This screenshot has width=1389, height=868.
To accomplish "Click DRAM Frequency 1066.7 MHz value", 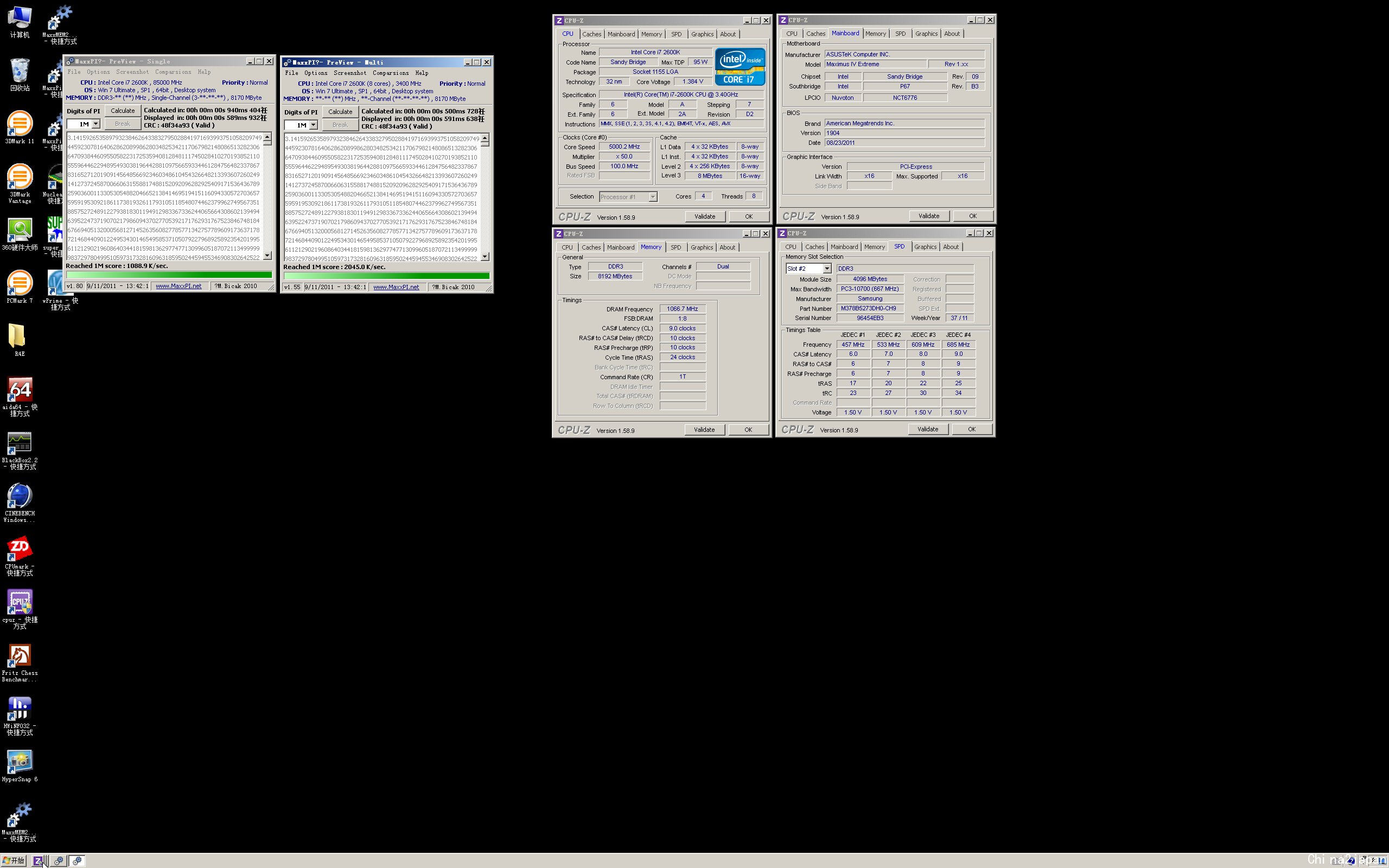I will (683, 309).
